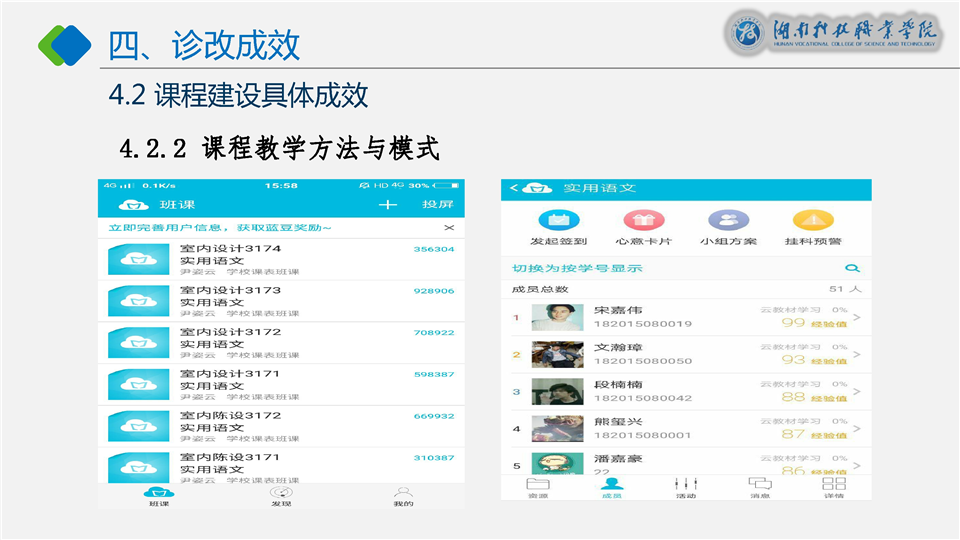Click the member search magnifier icon

coord(852,268)
